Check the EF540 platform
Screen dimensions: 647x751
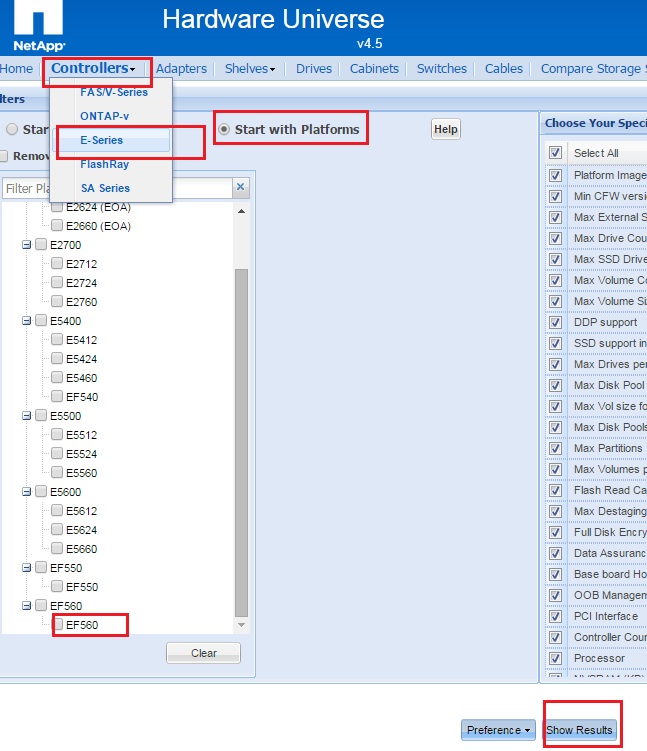click(57, 396)
